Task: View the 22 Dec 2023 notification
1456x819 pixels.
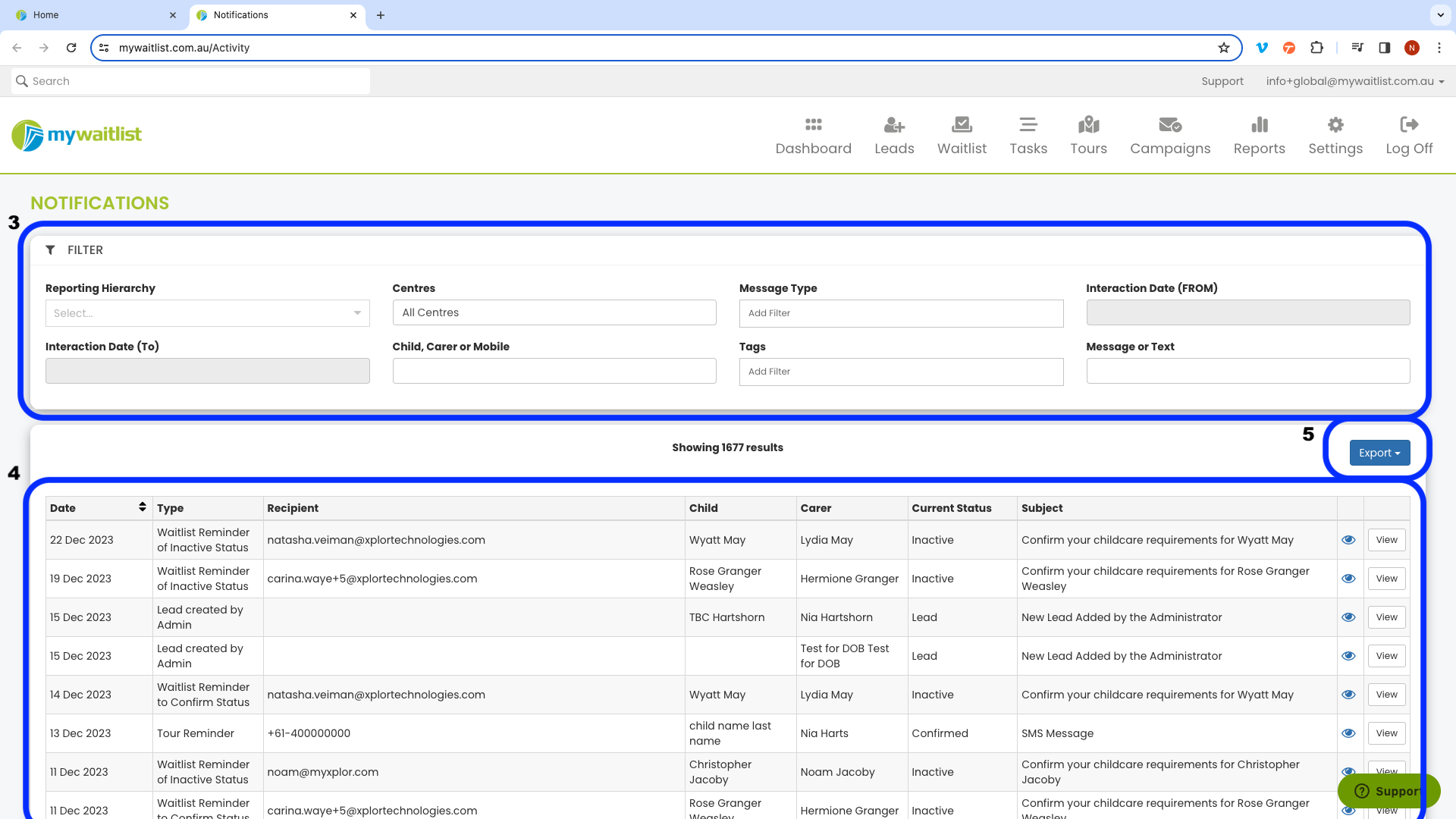Action: pos(1386,540)
